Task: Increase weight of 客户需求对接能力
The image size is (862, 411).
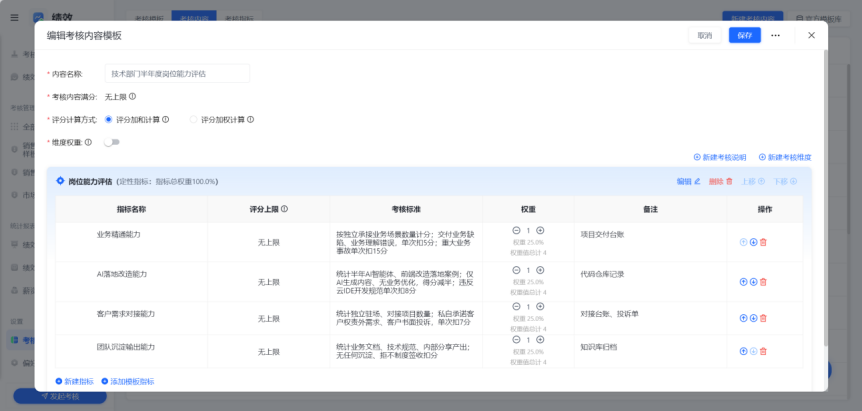Action: pos(540,307)
